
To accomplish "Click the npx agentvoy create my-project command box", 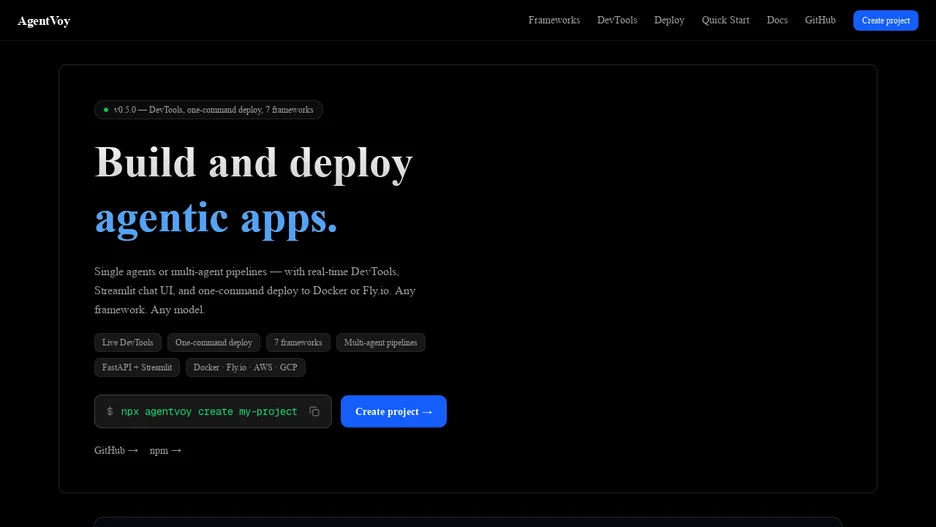I will [x=213, y=411].
